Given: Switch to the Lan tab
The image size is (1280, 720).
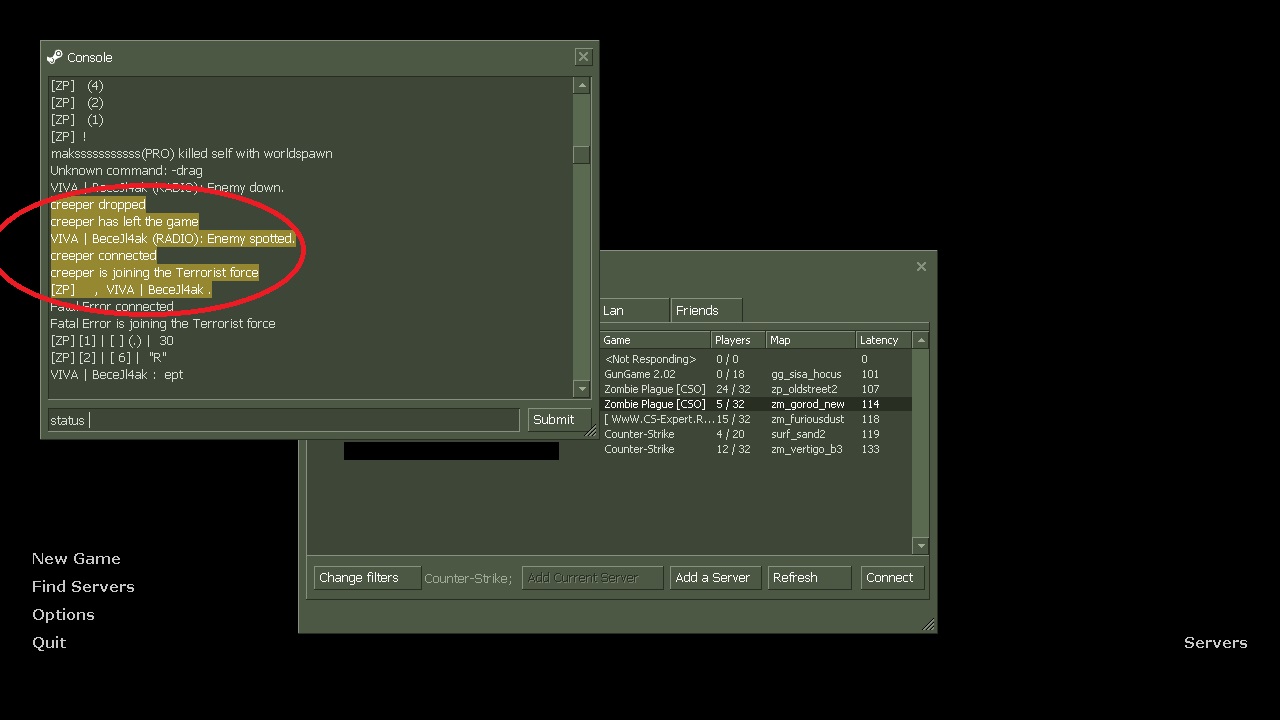Looking at the screenshot, I should (x=632, y=311).
